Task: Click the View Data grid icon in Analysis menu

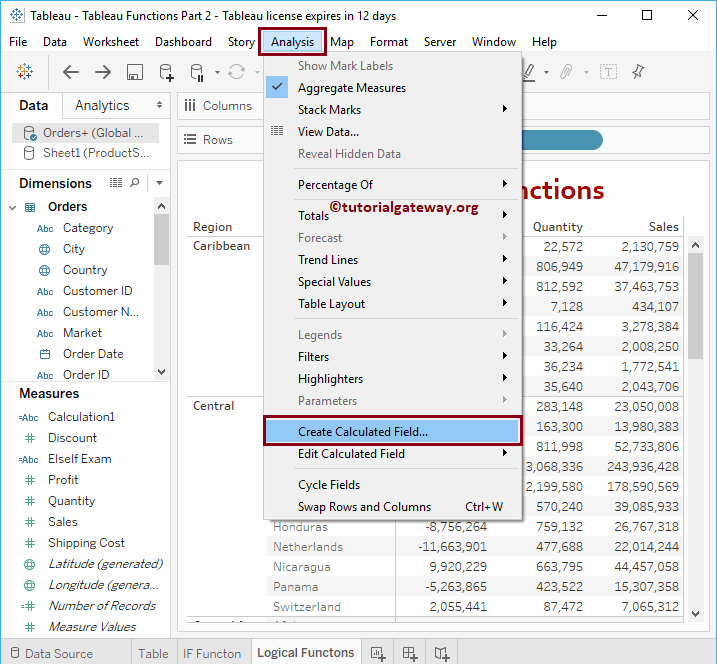Action: [277, 131]
